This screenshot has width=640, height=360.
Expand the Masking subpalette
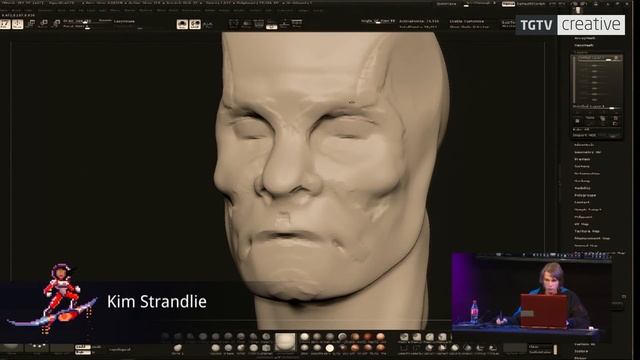click(582, 181)
